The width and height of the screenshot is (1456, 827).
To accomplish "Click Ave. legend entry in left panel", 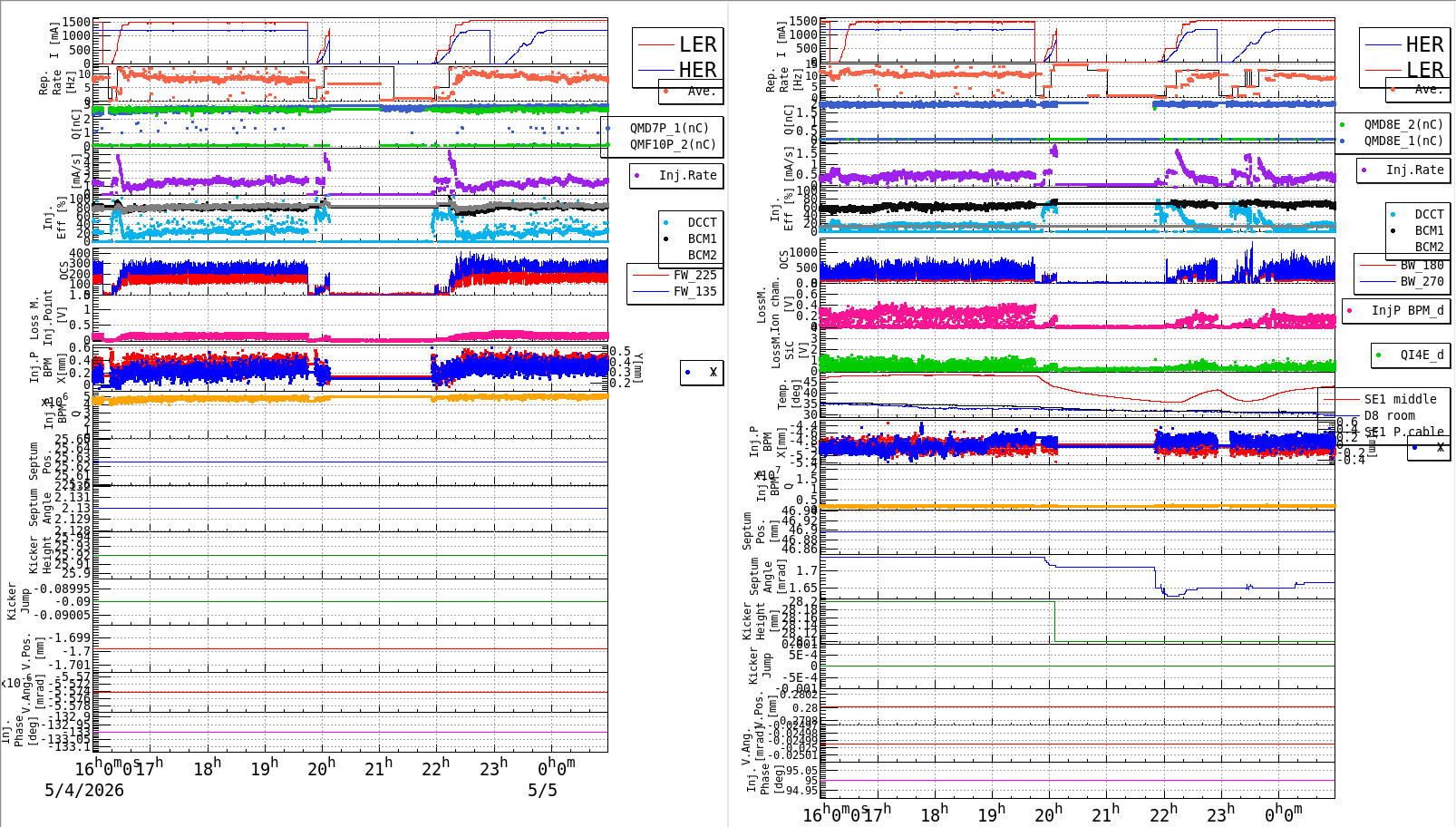I will pos(701,91).
